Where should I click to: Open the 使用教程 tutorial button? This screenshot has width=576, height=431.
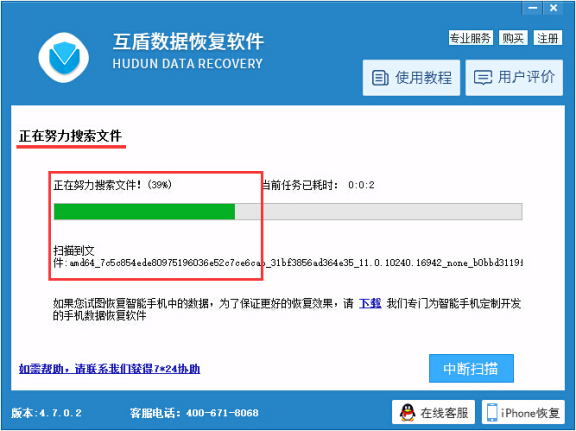(x=411, y=78)
